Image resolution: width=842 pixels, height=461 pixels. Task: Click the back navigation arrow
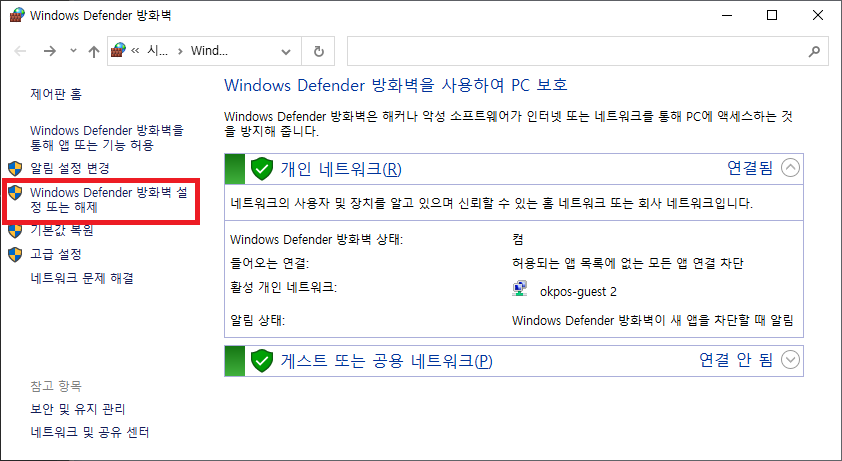pos(20,51)
